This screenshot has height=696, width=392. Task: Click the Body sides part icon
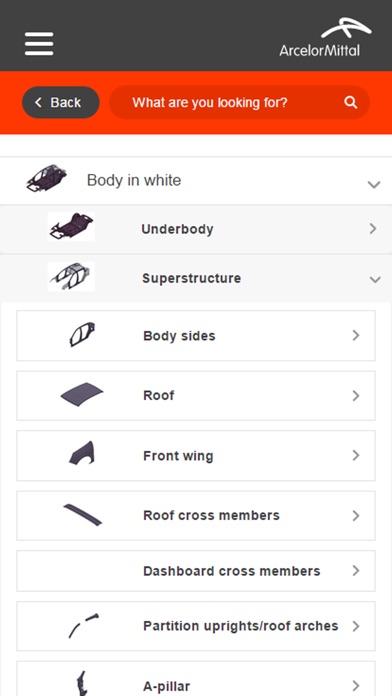[x=83, y=334]
